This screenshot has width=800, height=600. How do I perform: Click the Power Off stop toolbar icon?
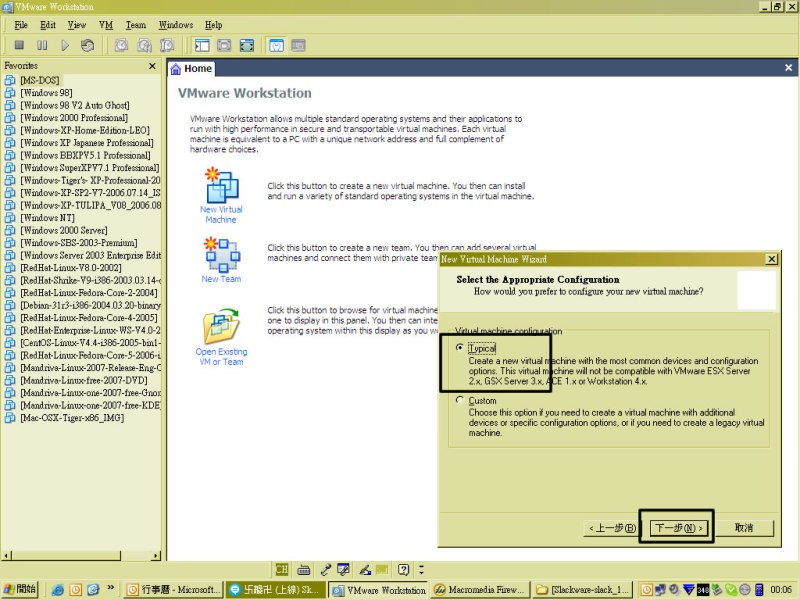coord(19,45)
